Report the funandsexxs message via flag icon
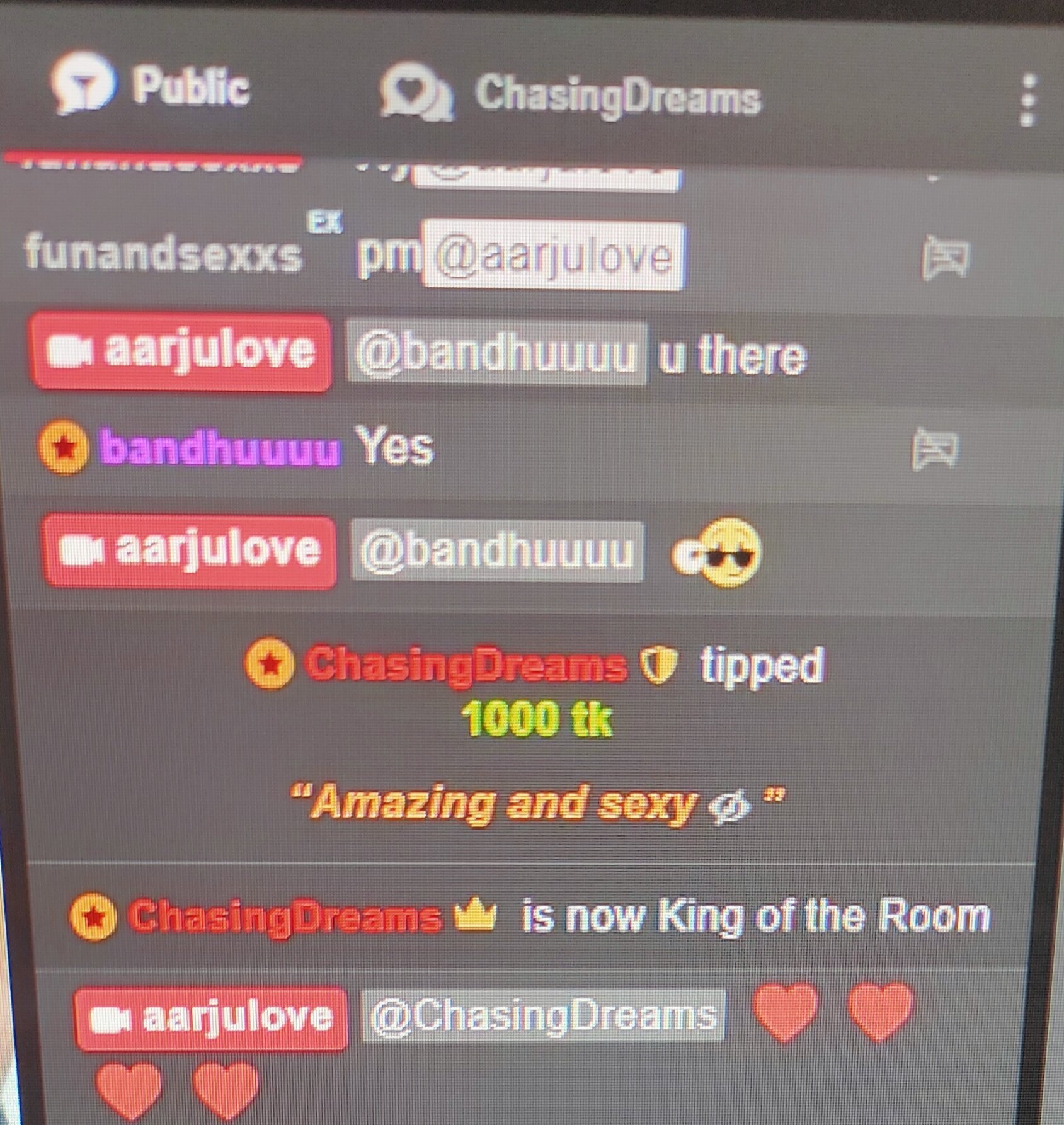Image resolution: width=1064 pixels, height=1125 pixels. tap(945, 257)
